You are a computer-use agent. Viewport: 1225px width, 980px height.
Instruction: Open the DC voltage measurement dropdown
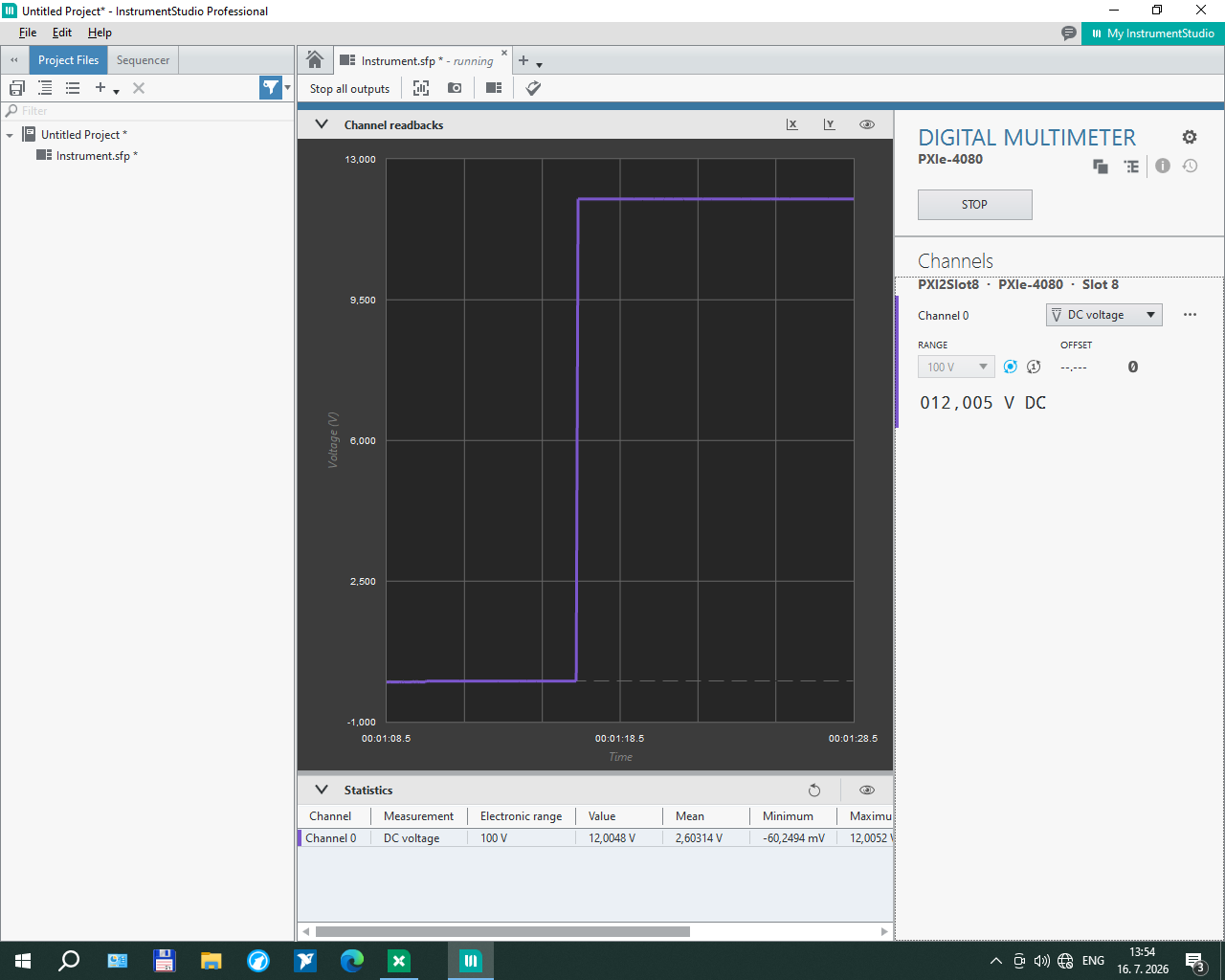coord(1103,315)
